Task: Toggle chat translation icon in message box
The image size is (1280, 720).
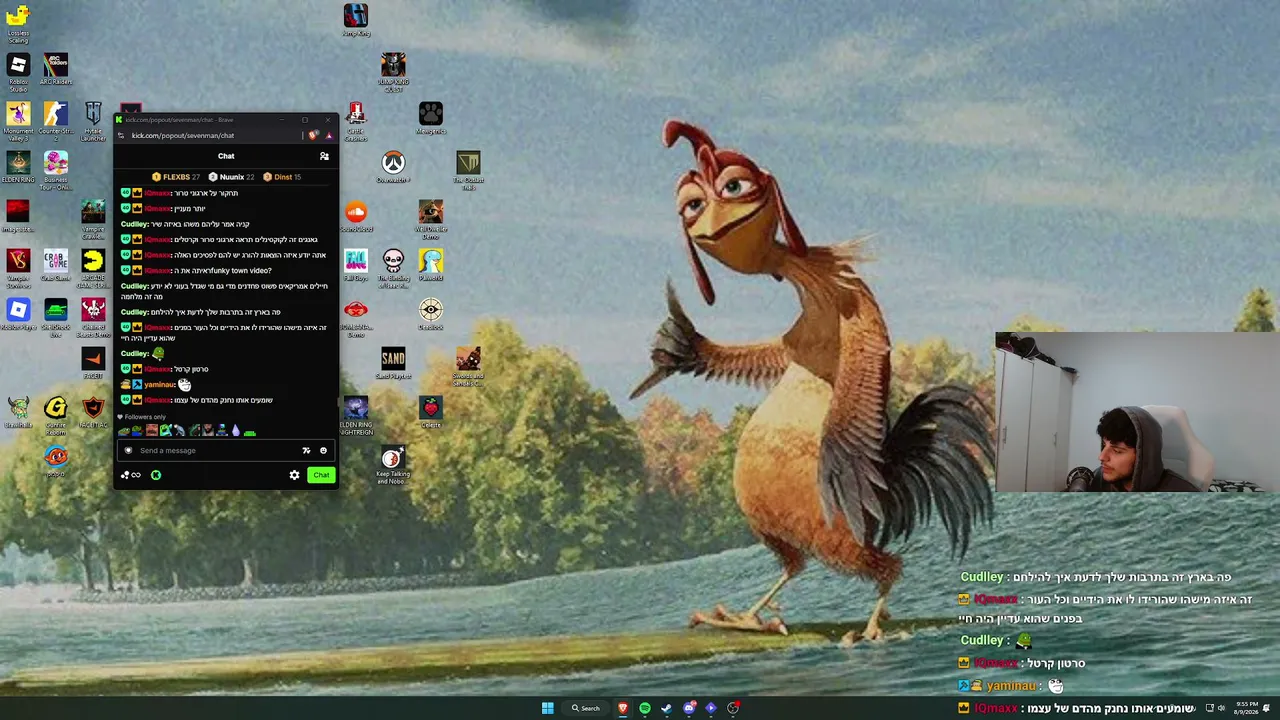Action: (x=306, y=450)
